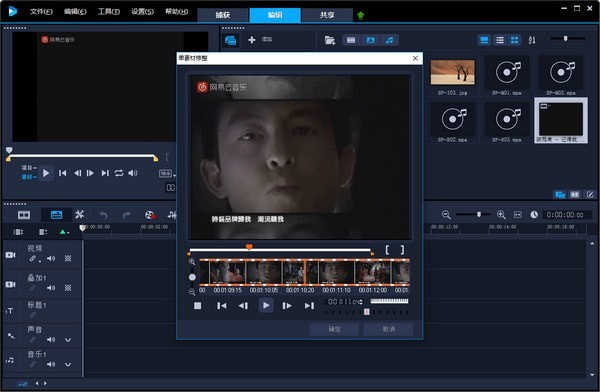
Task: Expand the voice track chevron
Action: point(68,340)
